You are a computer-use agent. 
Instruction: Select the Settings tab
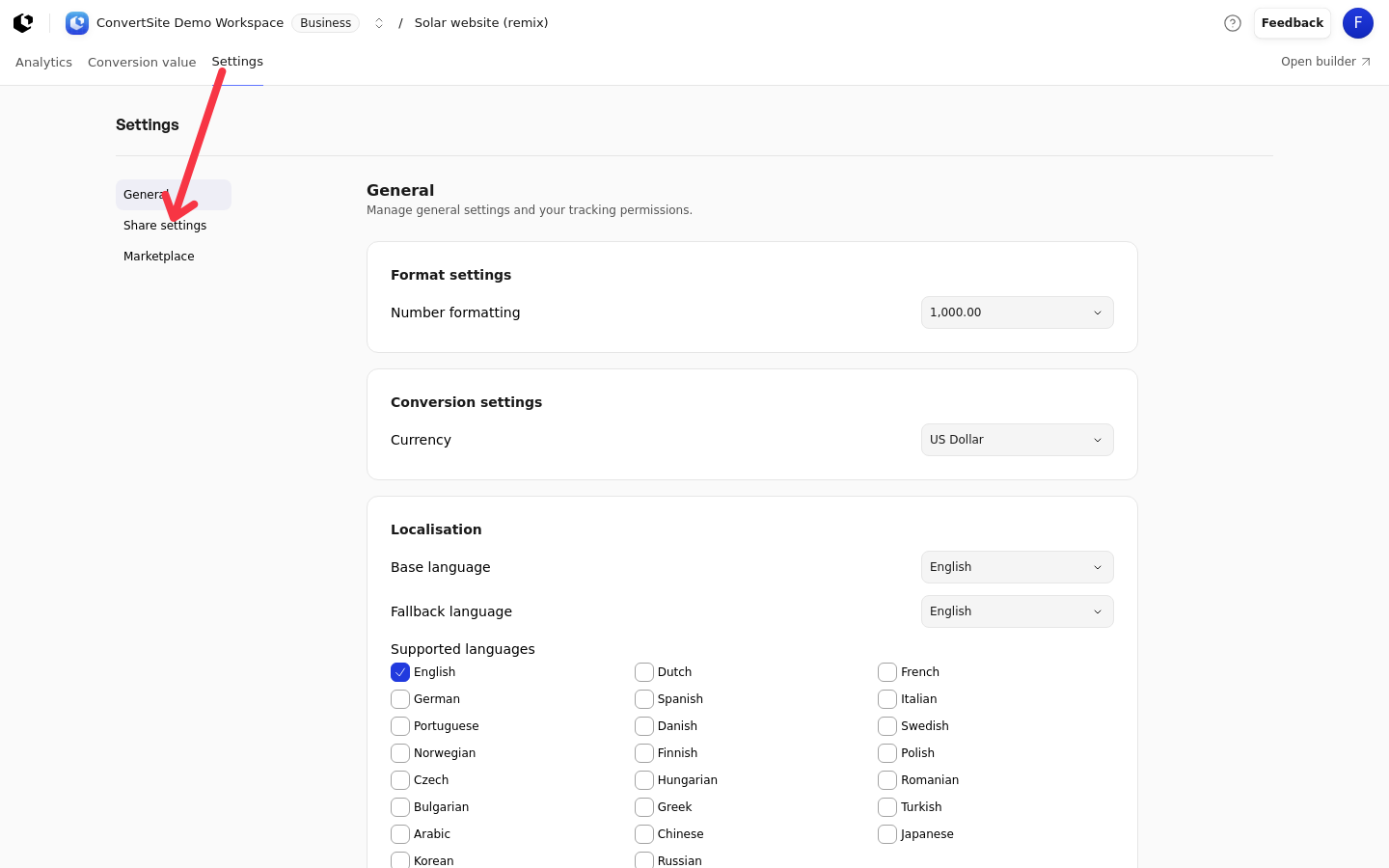tap(237, 62)
